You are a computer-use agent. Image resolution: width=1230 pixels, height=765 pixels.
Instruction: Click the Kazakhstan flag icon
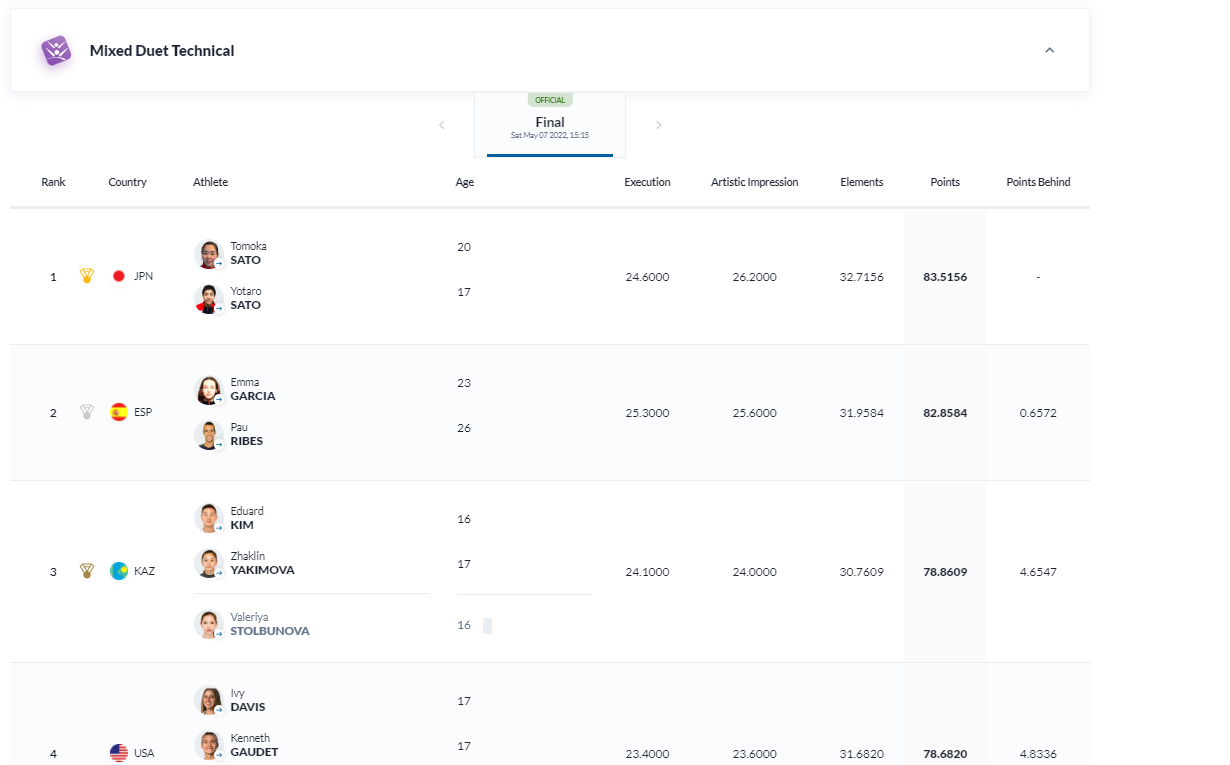[119, 571]
